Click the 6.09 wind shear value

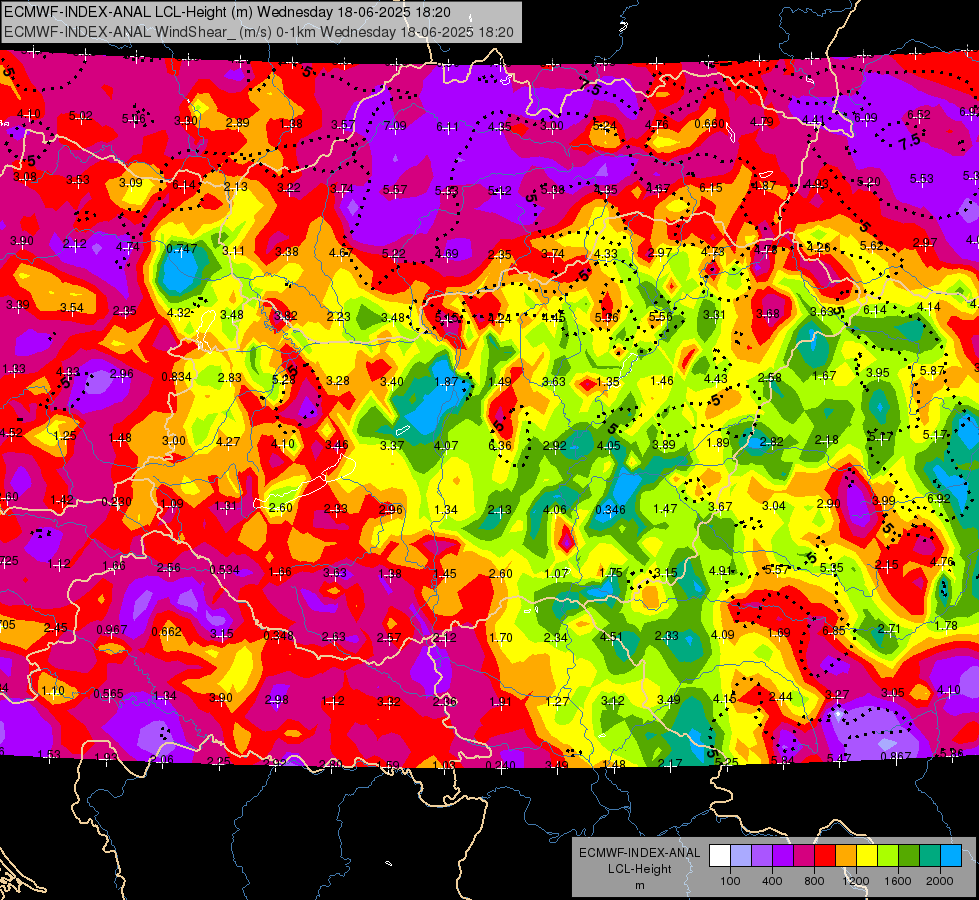[x=865, y=117]
